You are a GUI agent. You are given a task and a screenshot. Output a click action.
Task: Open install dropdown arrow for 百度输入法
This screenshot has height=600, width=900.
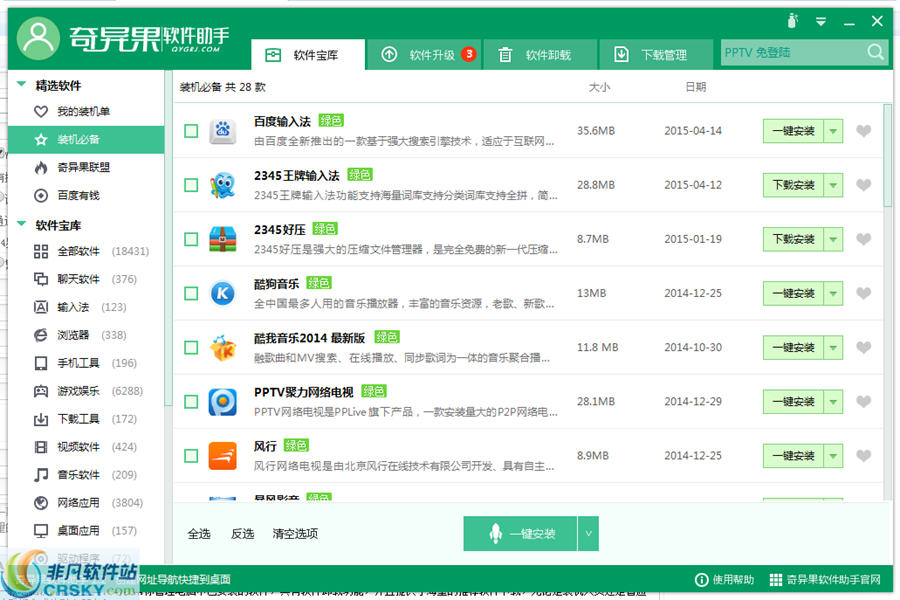point(833,131)
